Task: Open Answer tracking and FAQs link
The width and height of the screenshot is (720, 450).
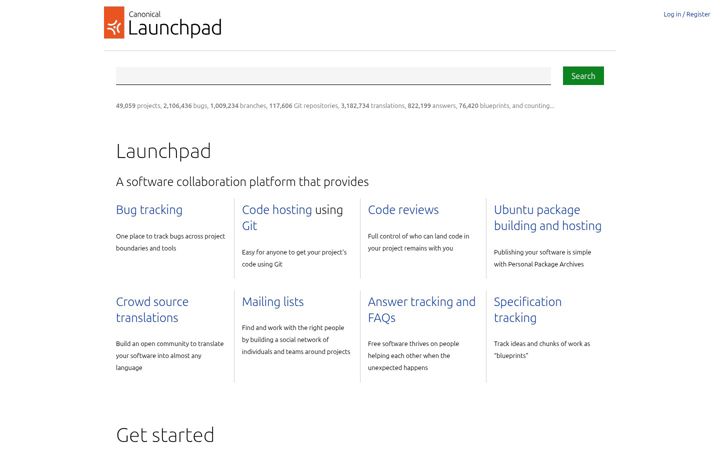Action: (x=422, y=309)
